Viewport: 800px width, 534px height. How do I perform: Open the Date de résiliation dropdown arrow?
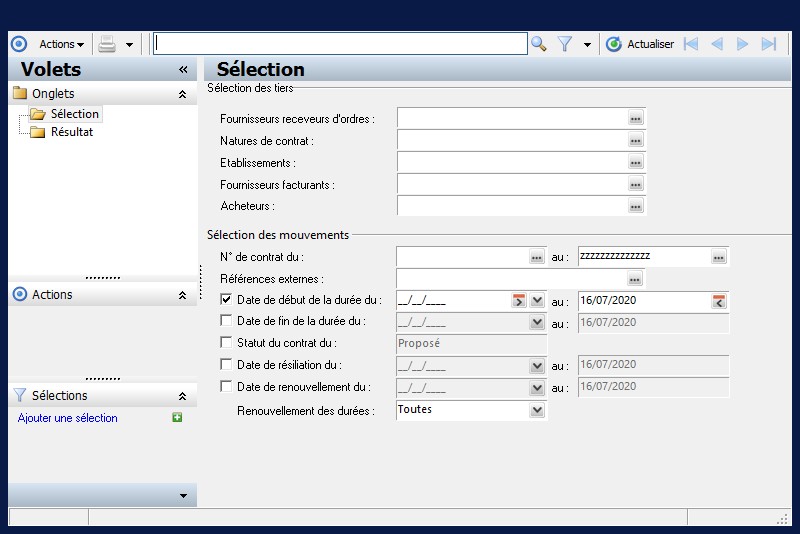click(537, 366)
